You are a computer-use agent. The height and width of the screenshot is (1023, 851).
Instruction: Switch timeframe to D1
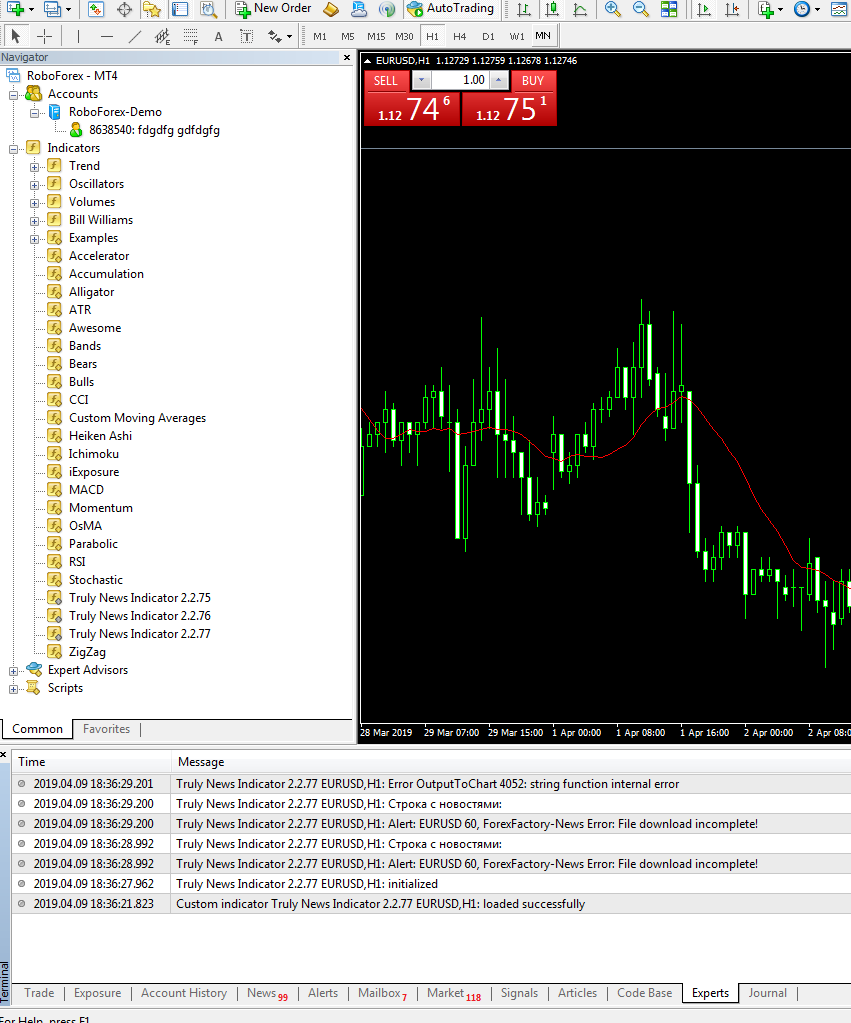pos(488,37)
